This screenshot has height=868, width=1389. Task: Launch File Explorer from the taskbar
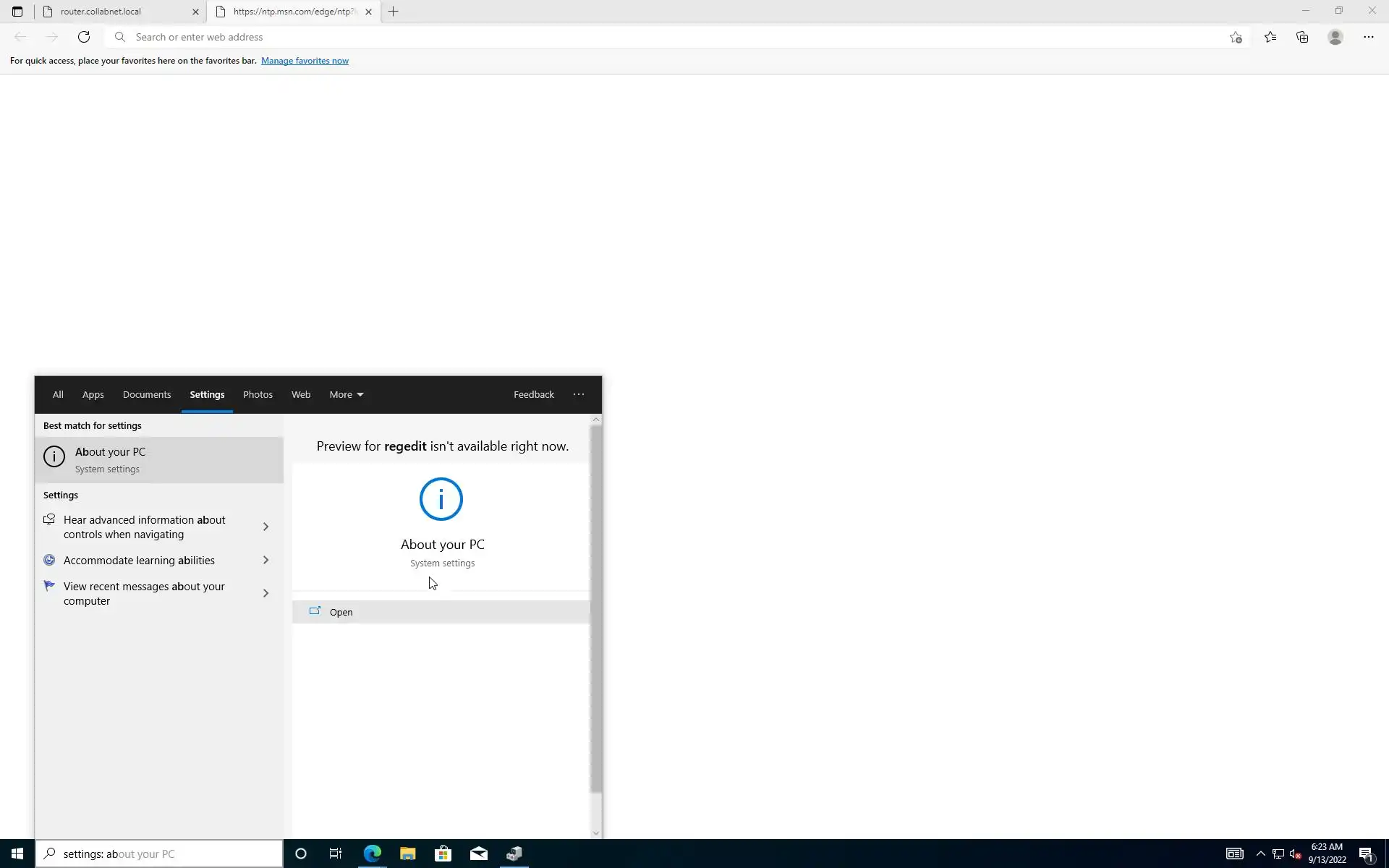point(407,854)
